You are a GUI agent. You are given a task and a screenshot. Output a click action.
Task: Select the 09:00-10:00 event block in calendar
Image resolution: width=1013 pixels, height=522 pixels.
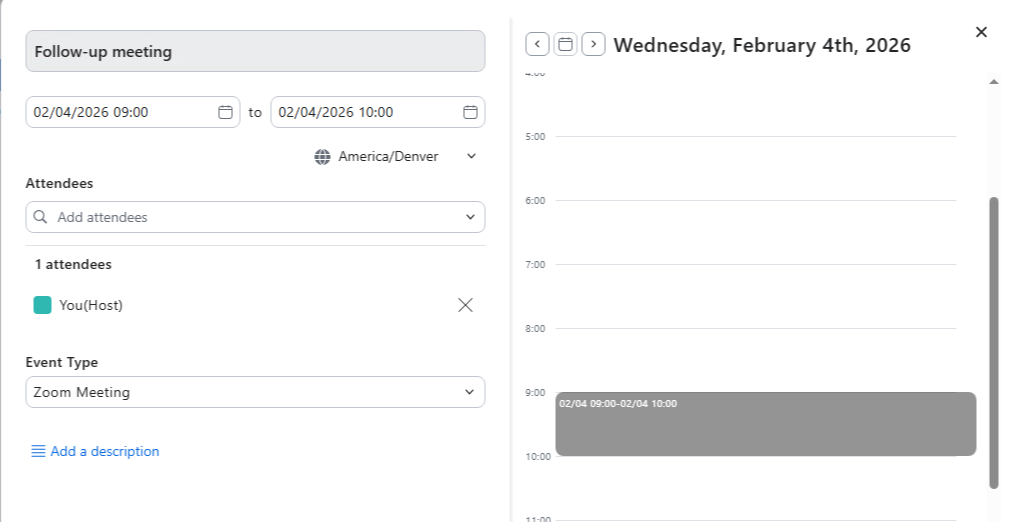click(765, 424)
